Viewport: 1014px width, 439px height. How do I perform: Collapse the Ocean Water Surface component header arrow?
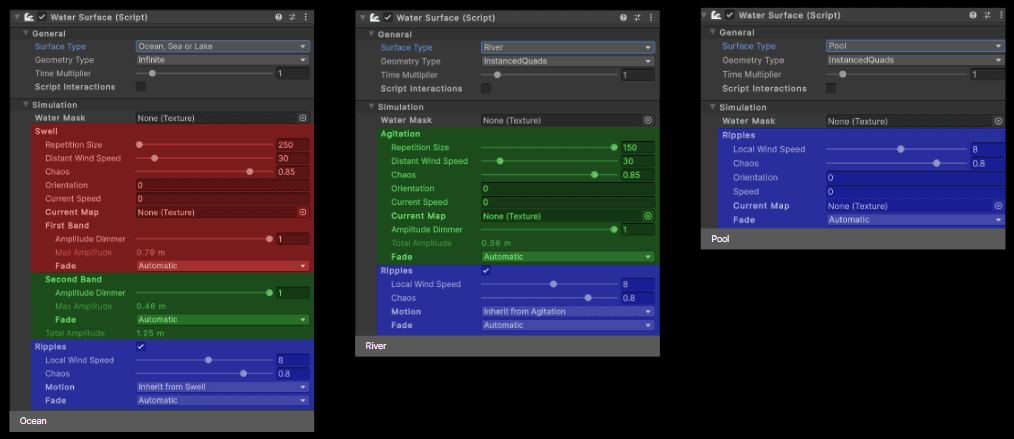click(x=17, y=17)
